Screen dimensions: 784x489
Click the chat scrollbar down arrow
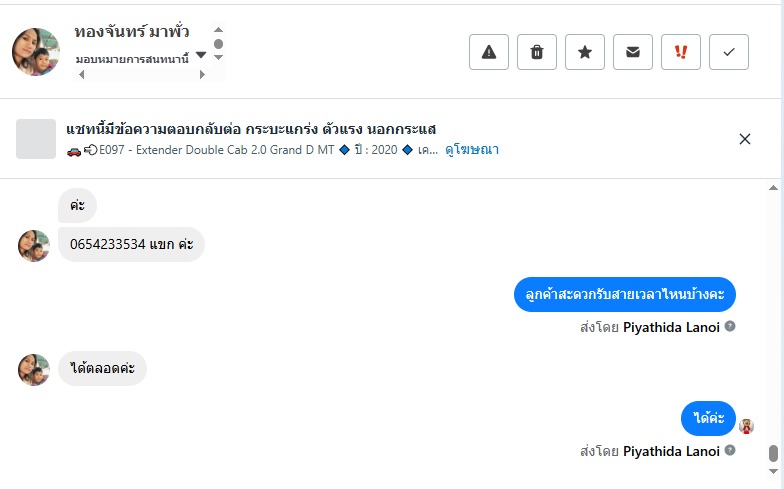click(772, 482)
